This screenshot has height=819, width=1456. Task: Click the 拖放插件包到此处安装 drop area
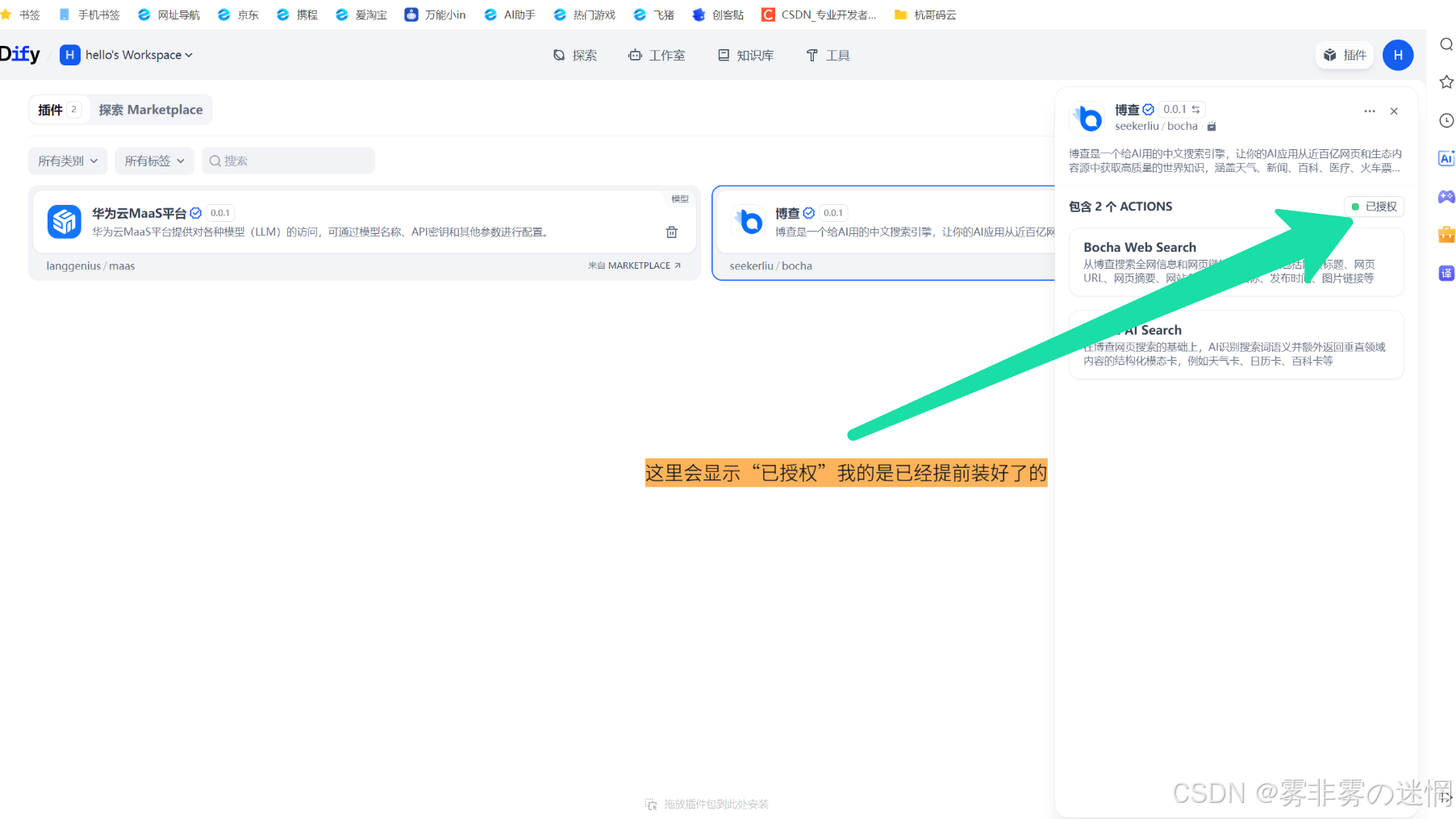[x=707, y=804]
